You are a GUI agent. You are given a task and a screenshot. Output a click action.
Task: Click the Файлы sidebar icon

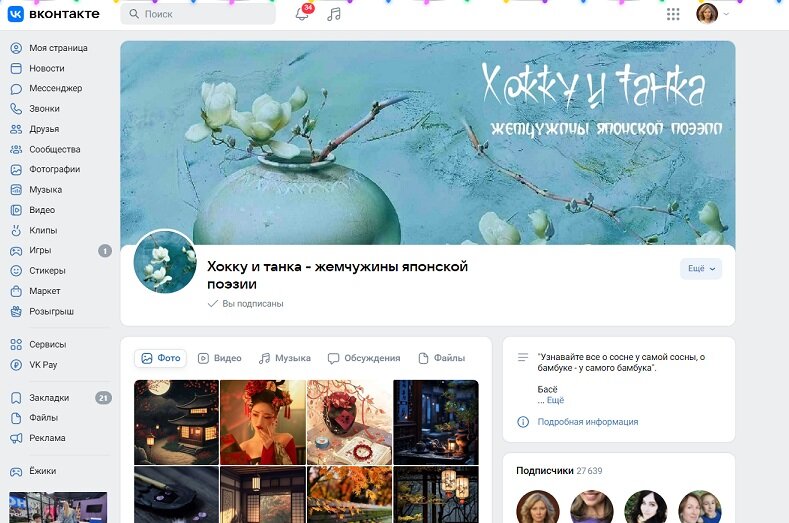click(x=16, y=418)
